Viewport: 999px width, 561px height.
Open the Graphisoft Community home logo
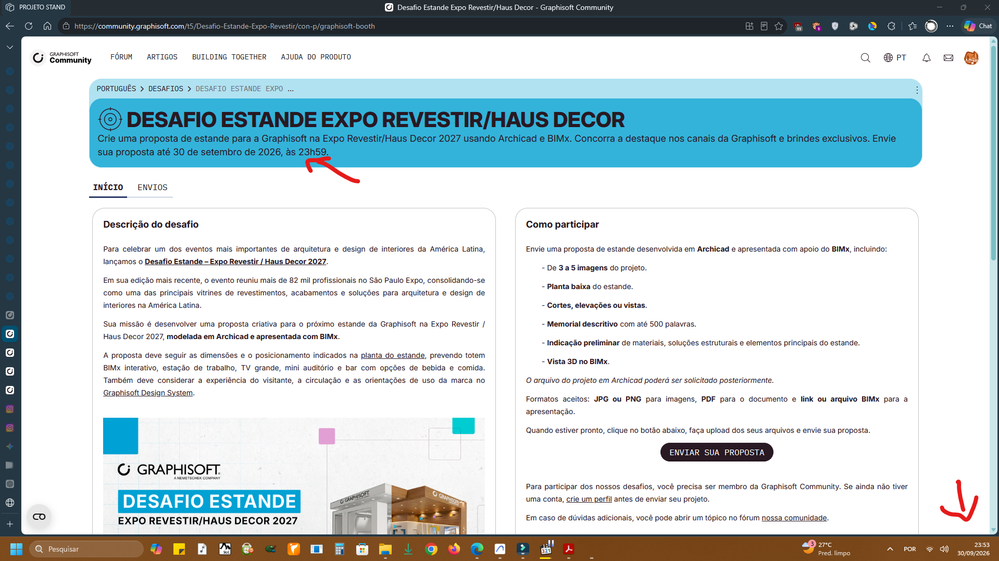(x=62, y=58)
